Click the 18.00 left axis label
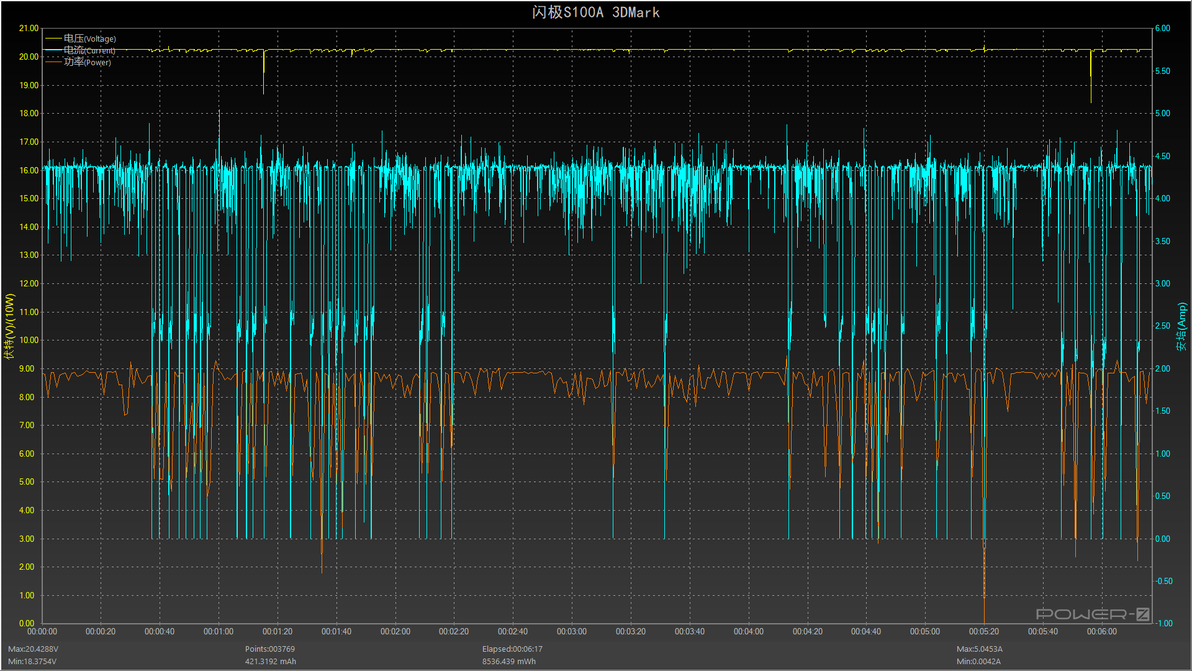 click(x=28, y=113)
